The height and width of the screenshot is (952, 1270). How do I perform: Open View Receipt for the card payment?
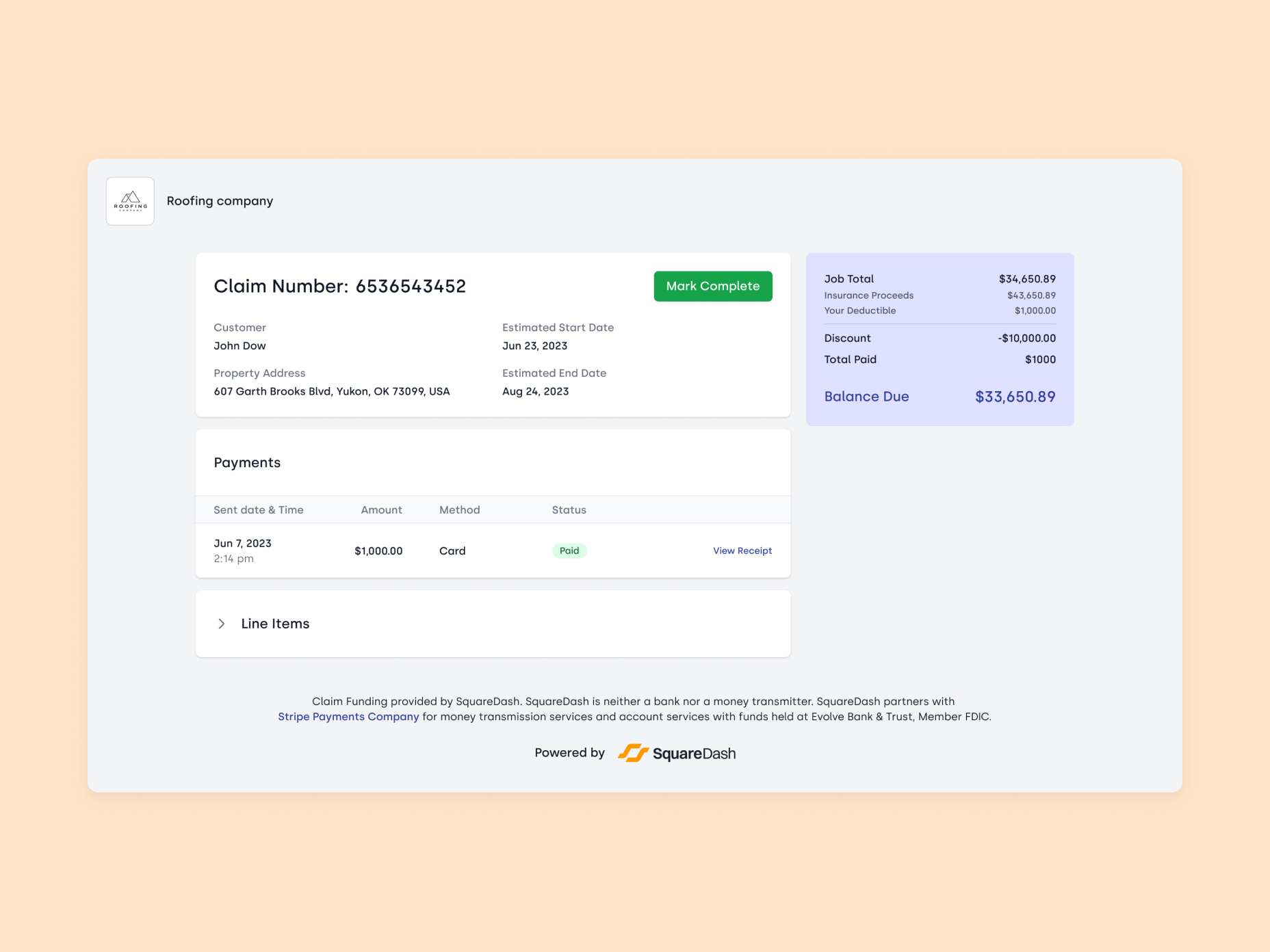742,551
